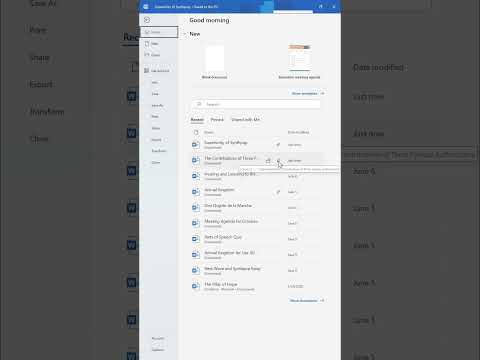The height and width of the screenshot is (360, 480).
Task: Select Home in the backstage sidebar
Action: click(x=159, y=32)
